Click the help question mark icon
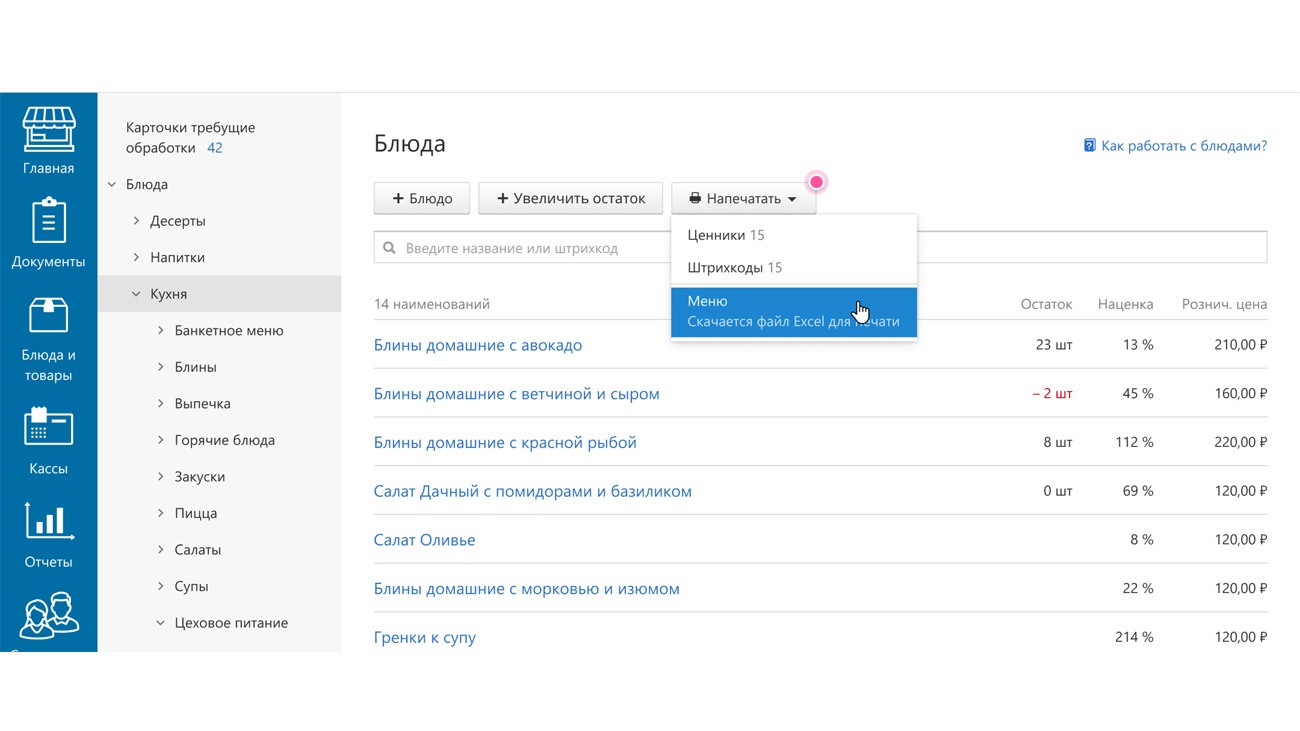The width and height of the screenshot is (1300, 731). (1089, 146)
